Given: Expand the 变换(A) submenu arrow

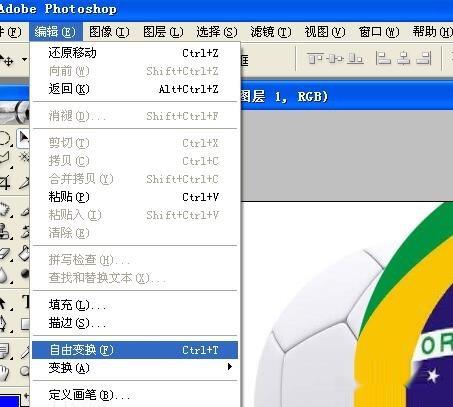Looking at the screenshot, I should (229, 367).
